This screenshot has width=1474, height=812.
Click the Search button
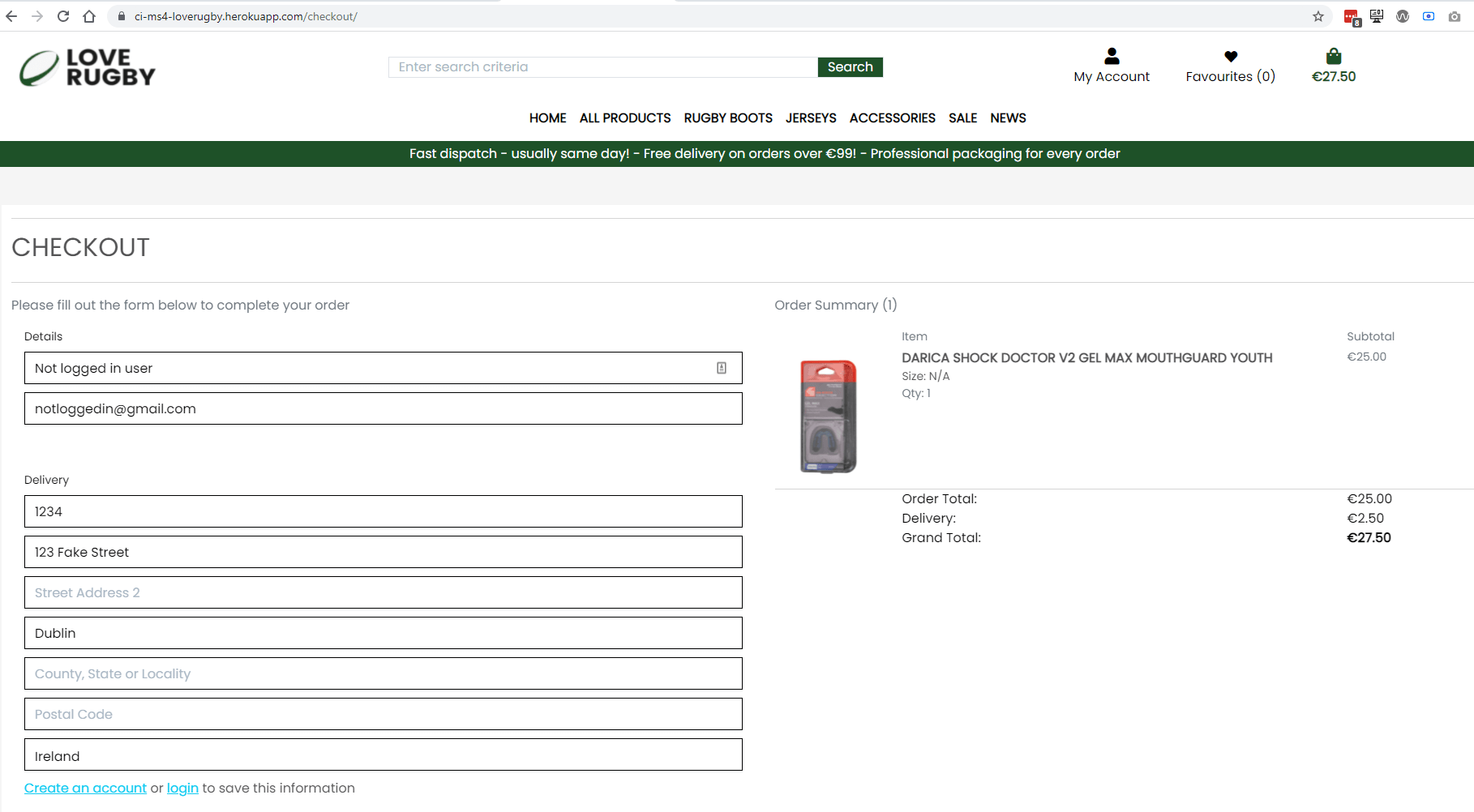pyautogui.click(x=850, y=67)
